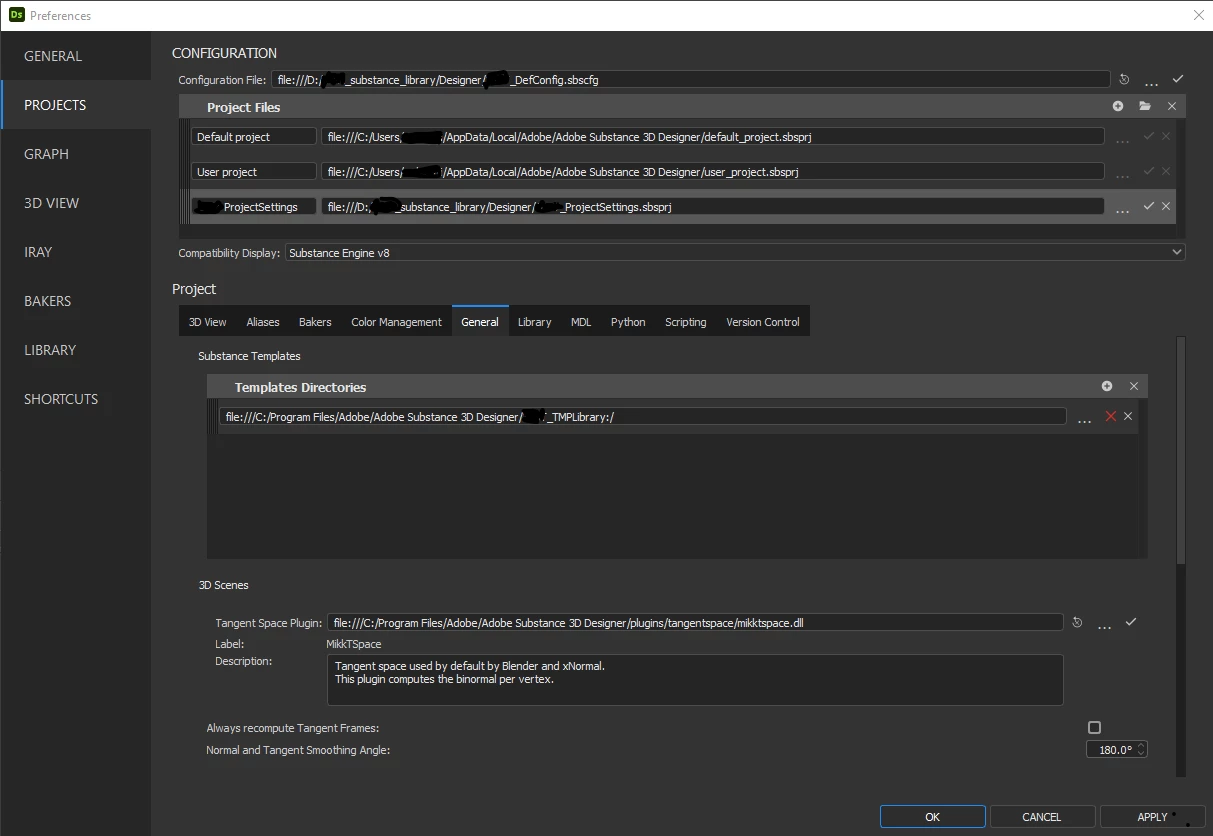Open the Compatibility Display dropdown
Viewport: 1213px width, 836px height.
735,253
